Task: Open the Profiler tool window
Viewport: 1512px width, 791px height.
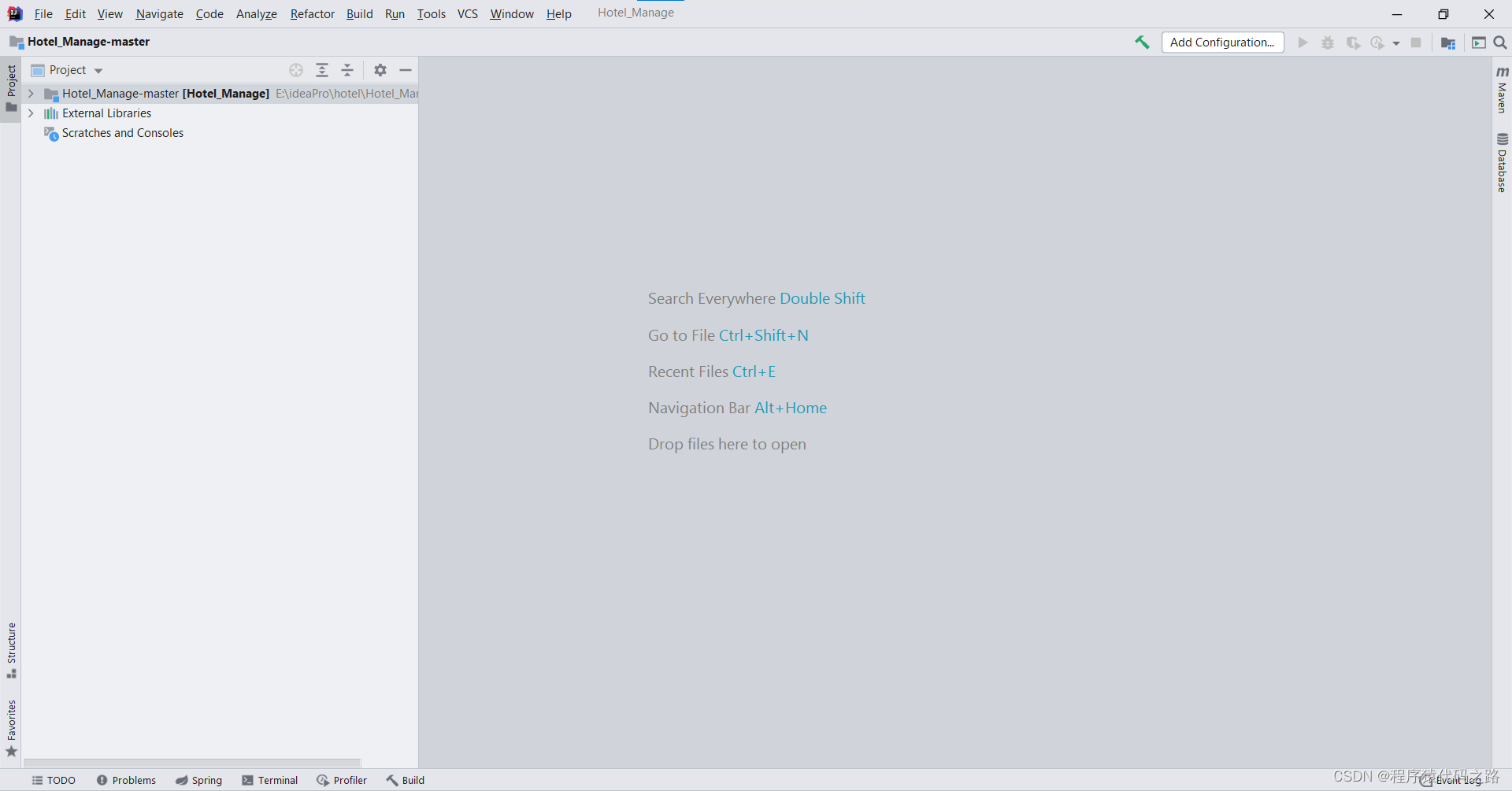Action: [x=342, y=780]
